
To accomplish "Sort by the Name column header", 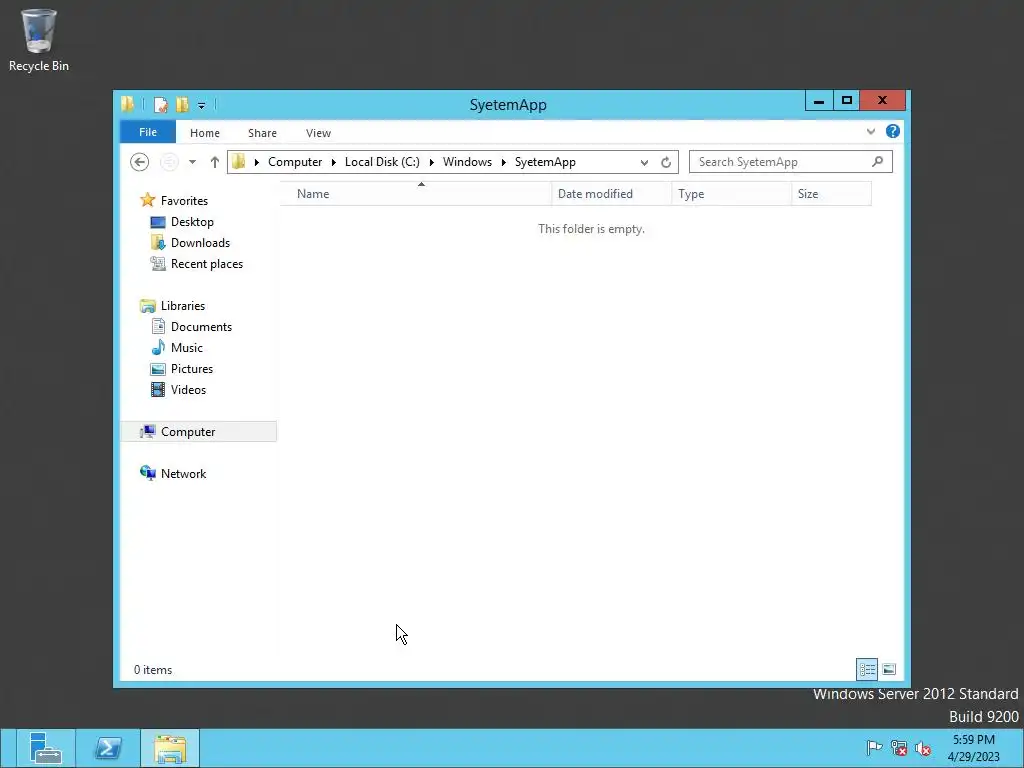I will (415, 194).
